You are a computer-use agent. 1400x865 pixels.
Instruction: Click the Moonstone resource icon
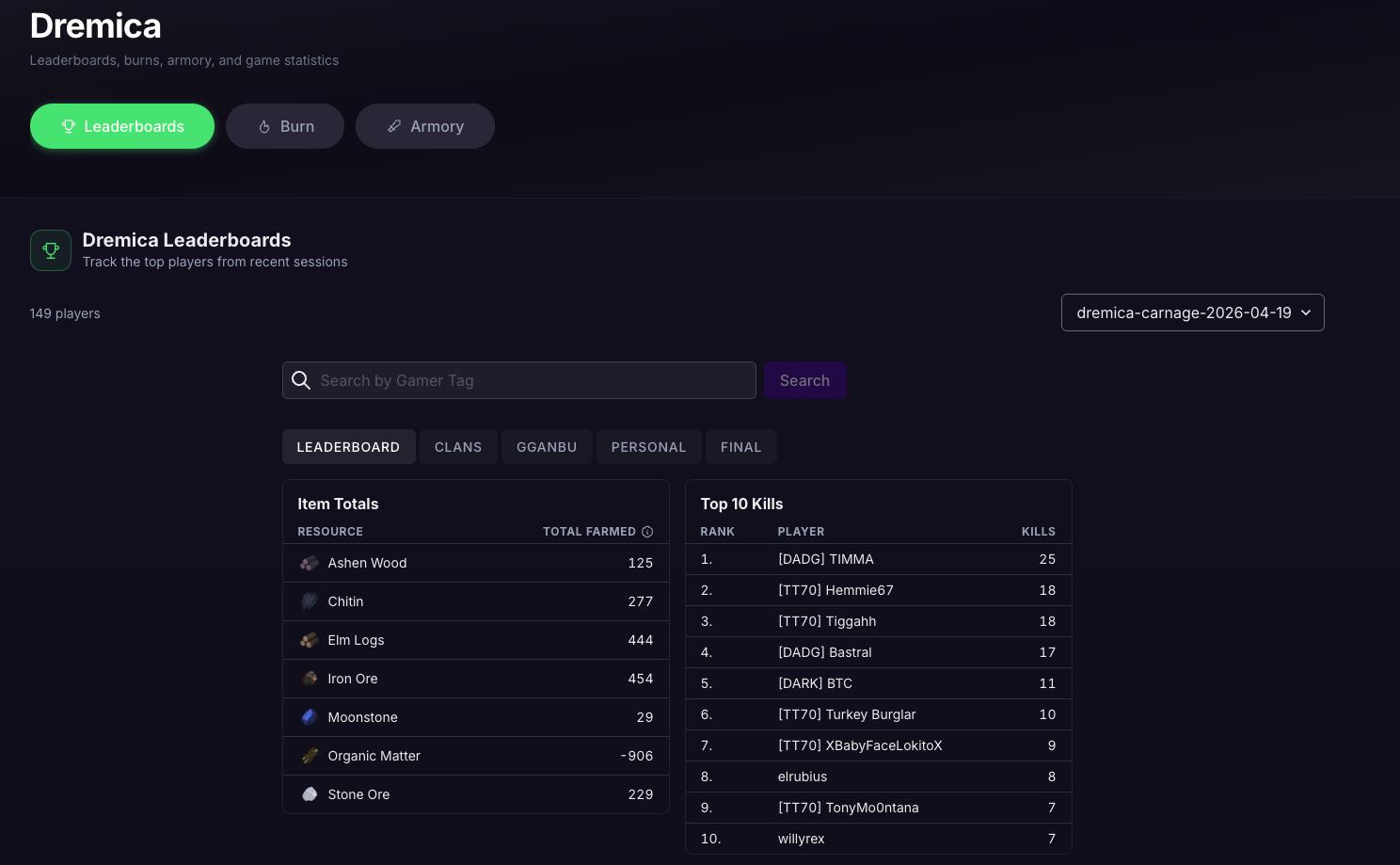click(310, 717)
